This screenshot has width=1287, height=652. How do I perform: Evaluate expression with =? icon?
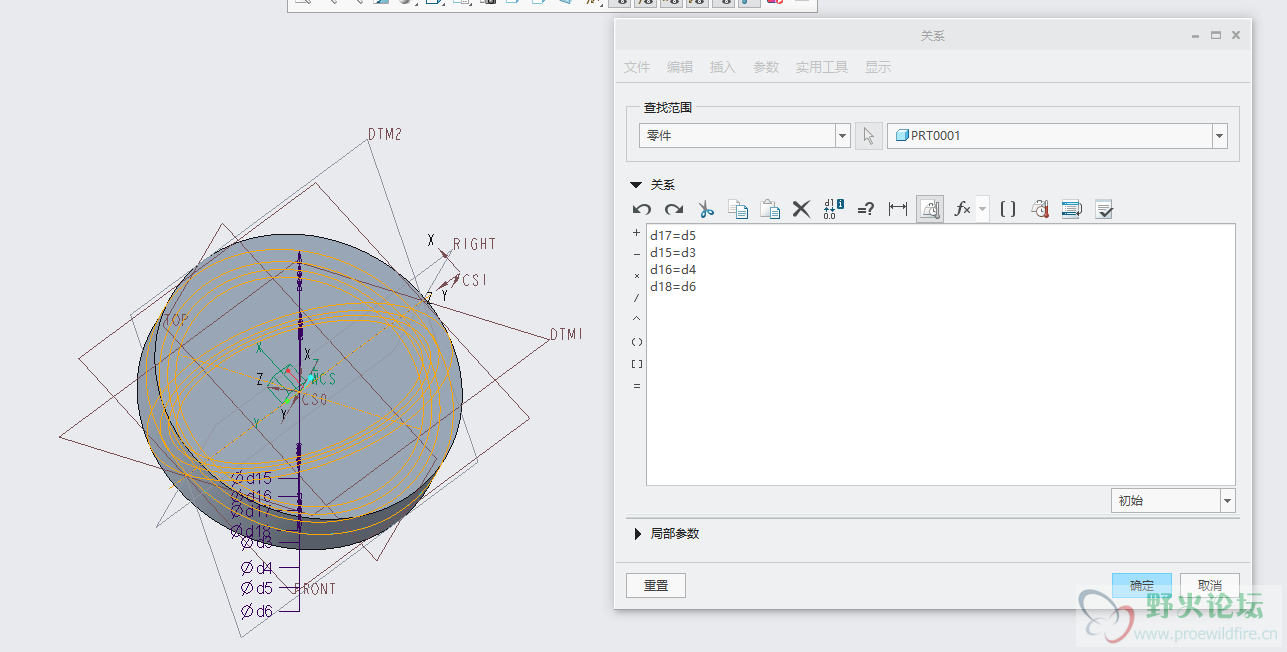[866, 209]
